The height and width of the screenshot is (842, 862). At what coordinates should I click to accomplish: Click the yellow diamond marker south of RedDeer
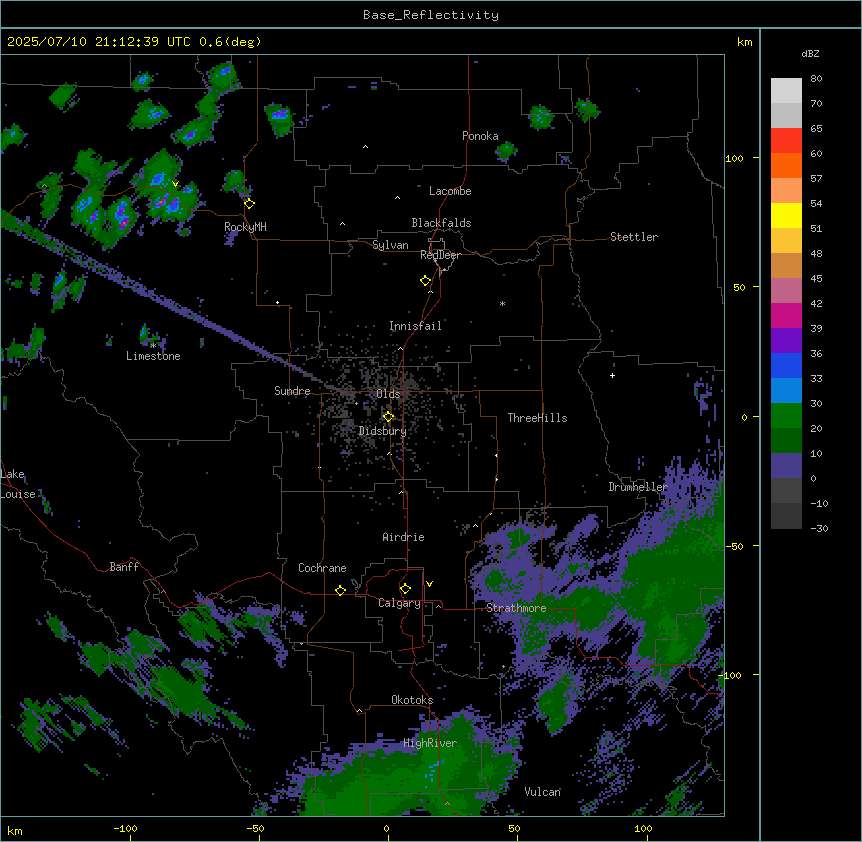(426, 281)
